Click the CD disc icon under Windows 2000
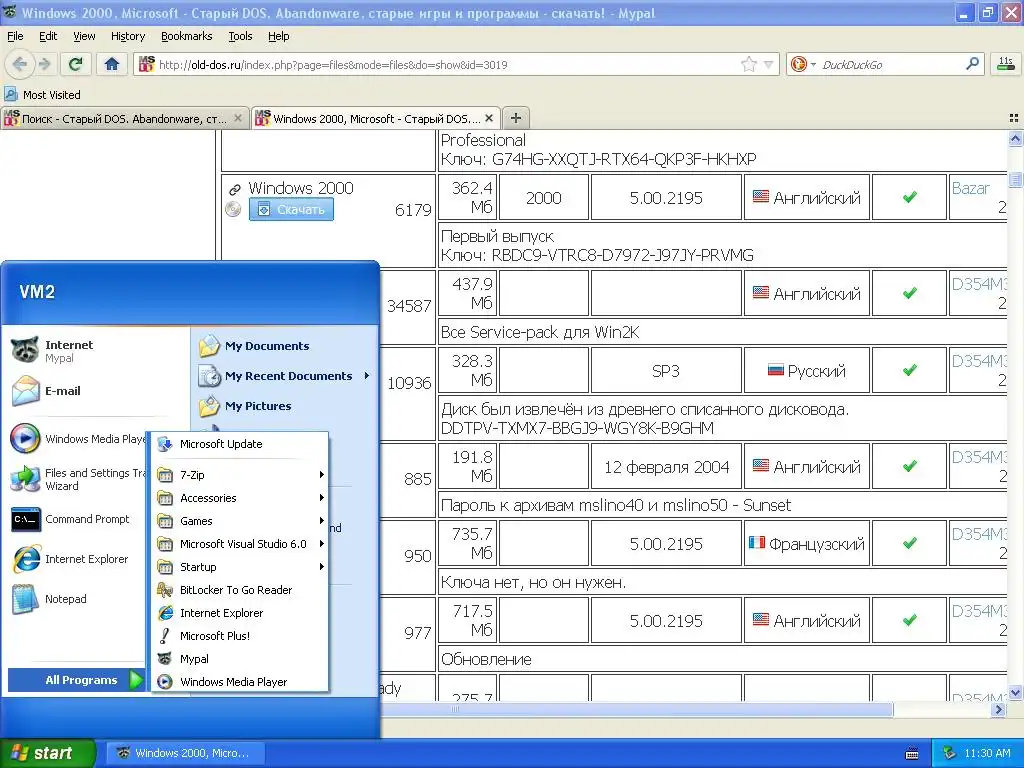 pos(233,209)
